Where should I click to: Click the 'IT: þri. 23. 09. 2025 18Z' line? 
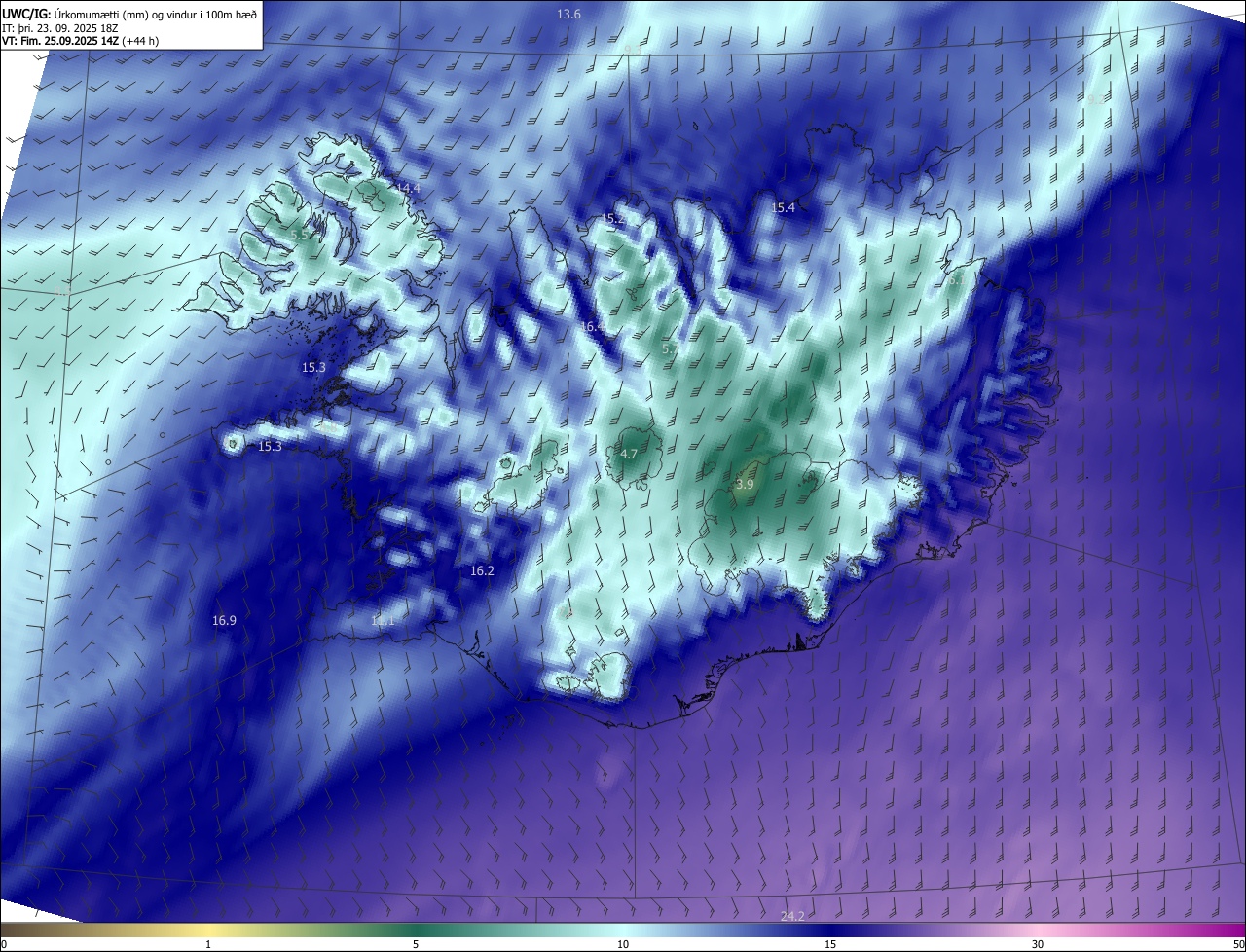click(x=59, y=27)
